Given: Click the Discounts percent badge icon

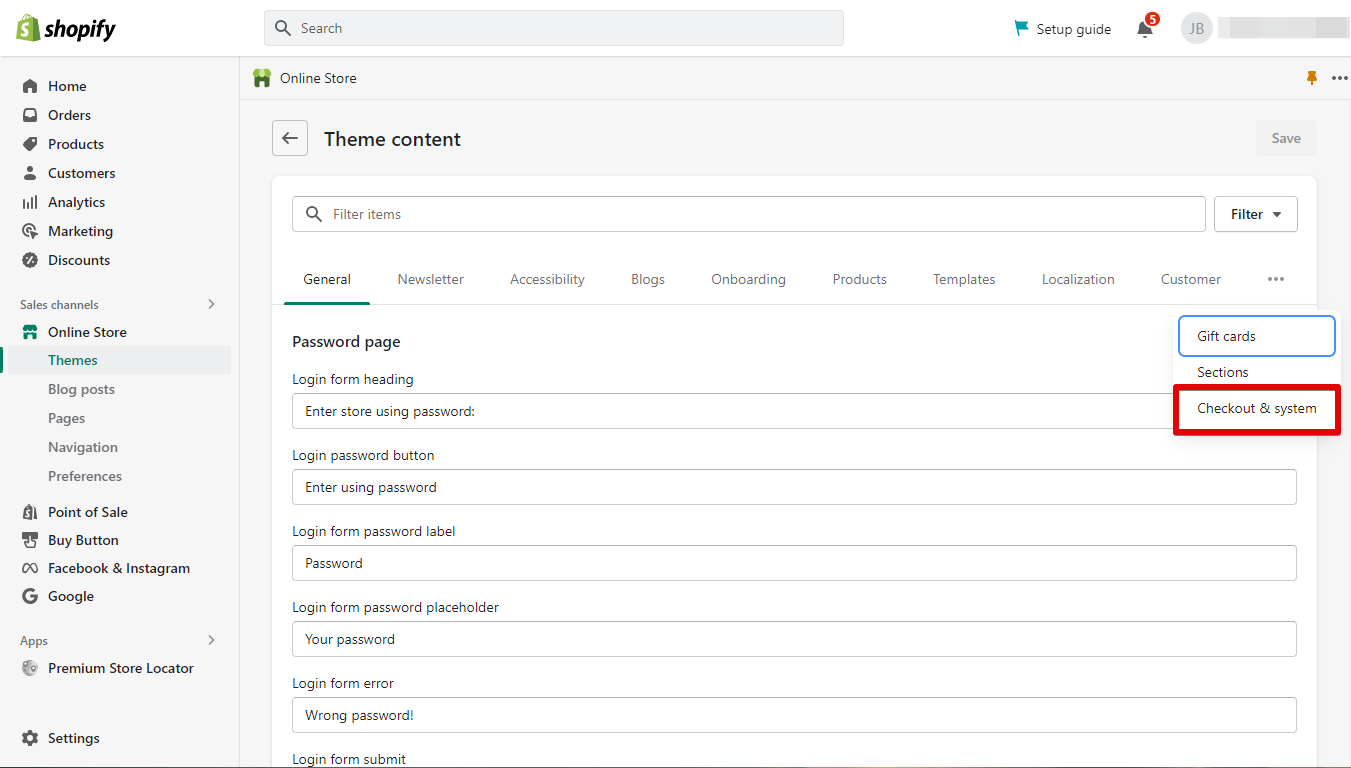Looking at the screenshot, I should pos(30,260).
